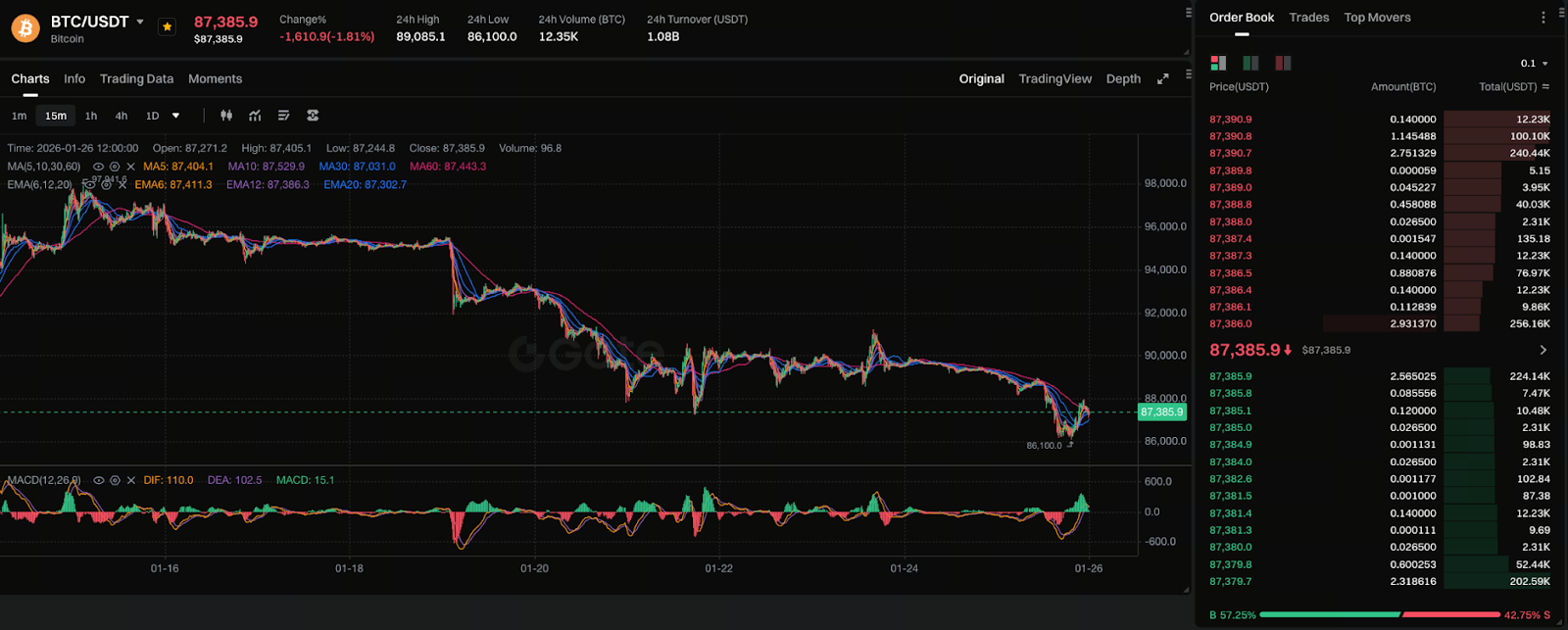The image size is (1568, 630).
Task: Toggle MA indicator visibility eye
Action: (x=98, y=167)
